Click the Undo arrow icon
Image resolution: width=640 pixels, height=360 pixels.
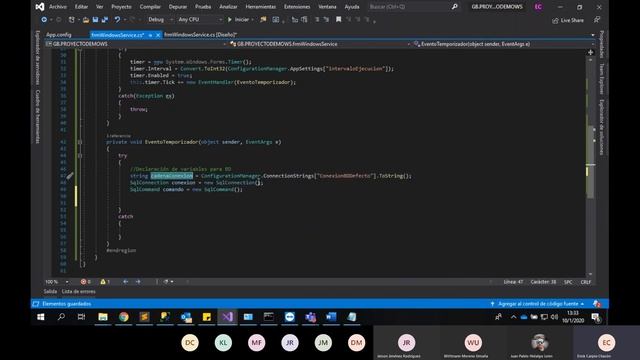point(117,20)
